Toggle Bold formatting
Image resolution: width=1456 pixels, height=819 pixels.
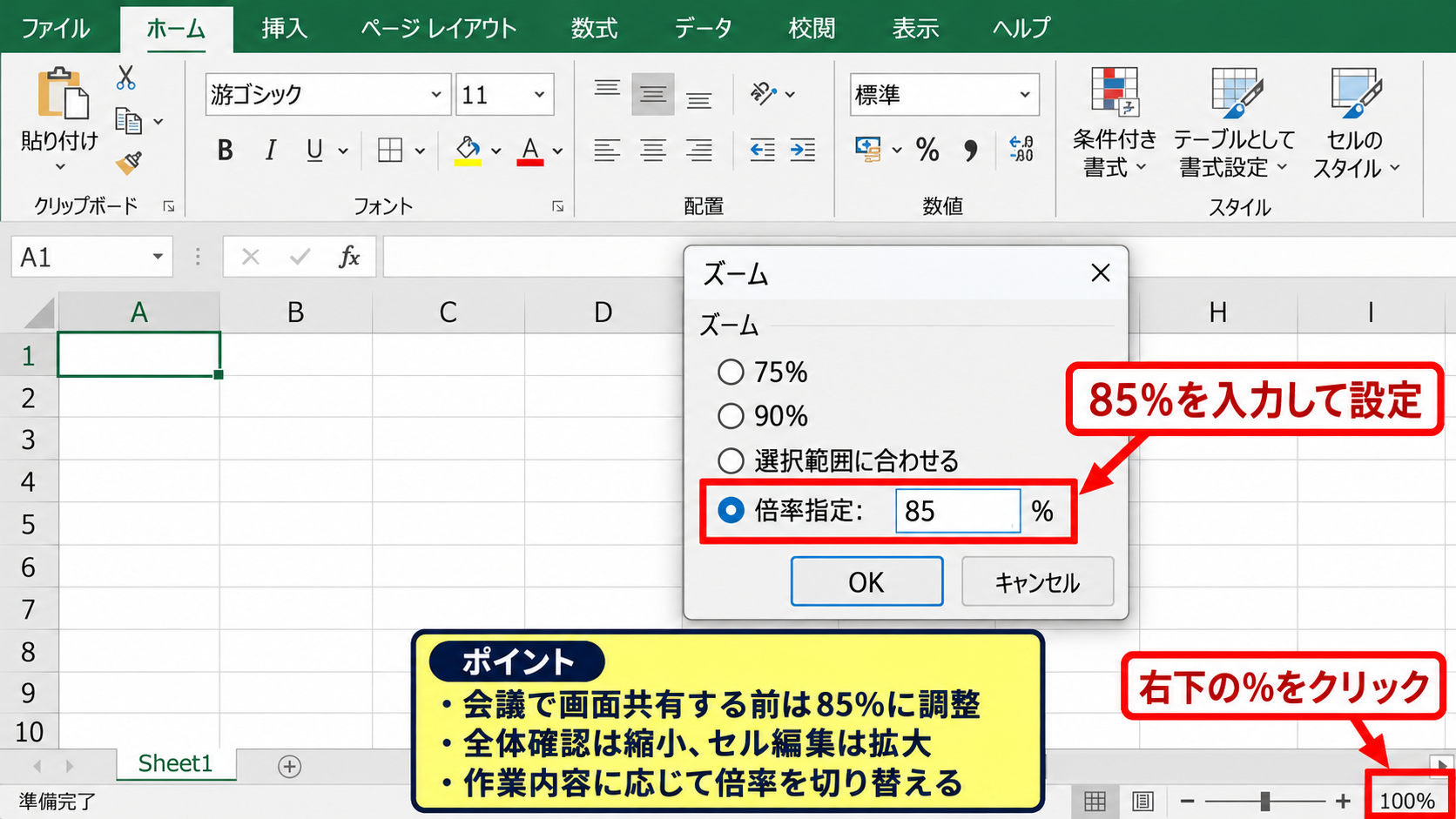pyautogui.click(x=225, y=151)
